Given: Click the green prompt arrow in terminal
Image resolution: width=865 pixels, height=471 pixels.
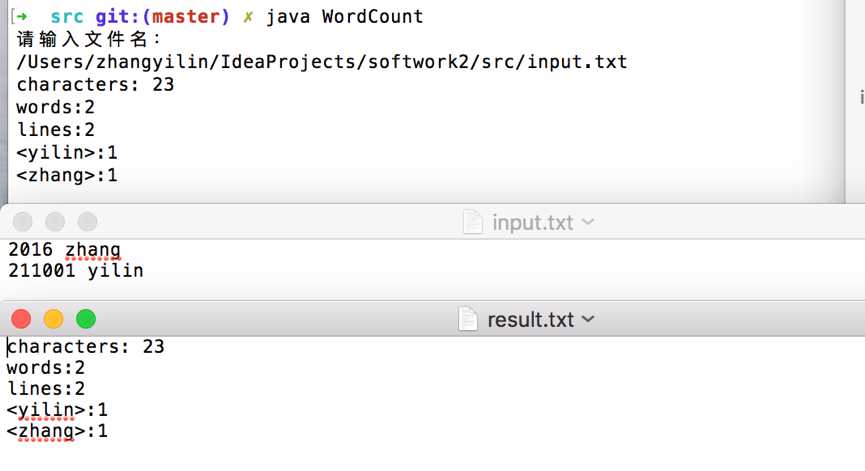Looking at the screenshot, I should (22, 17).
